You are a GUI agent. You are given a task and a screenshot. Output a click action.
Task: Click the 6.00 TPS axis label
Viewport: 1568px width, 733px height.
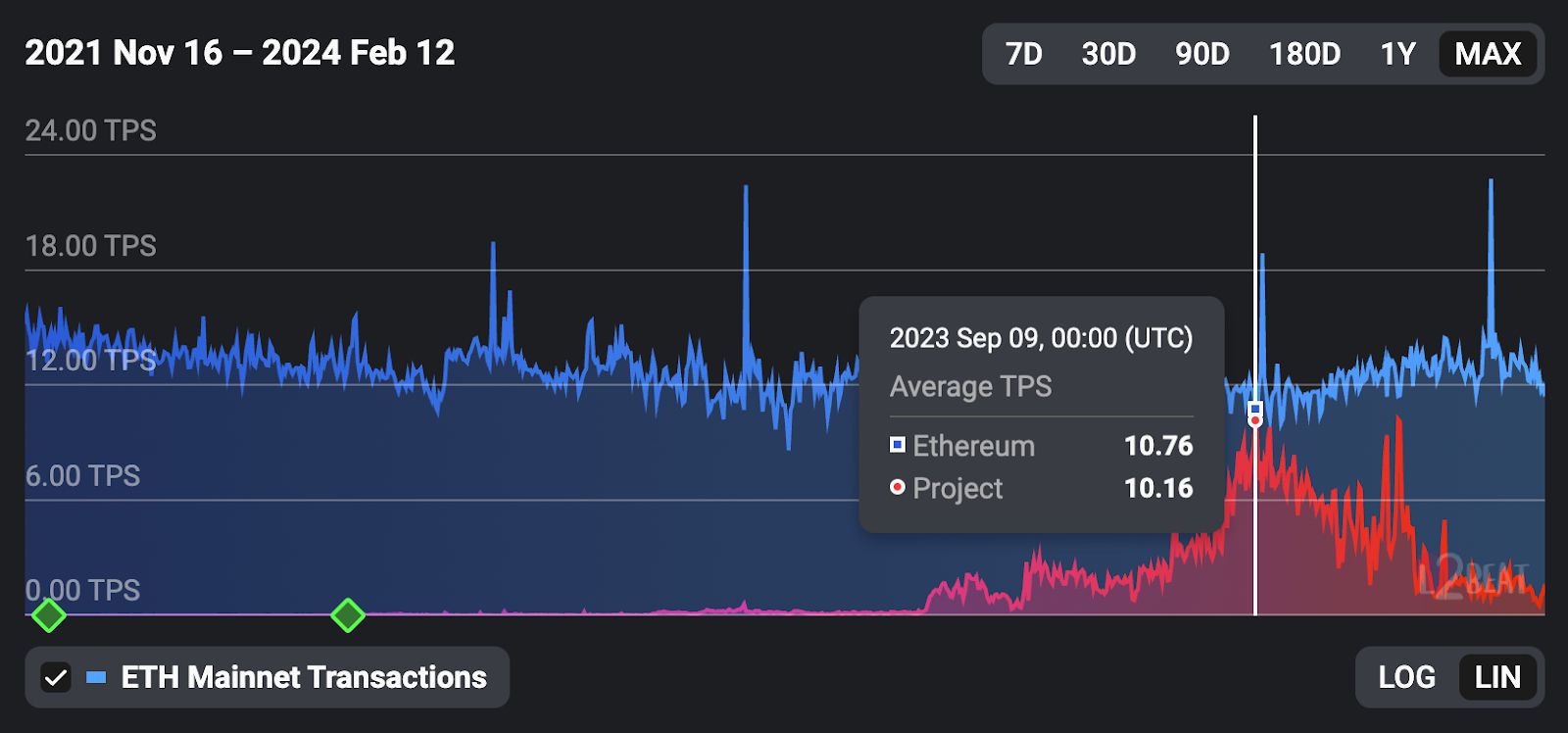[x=82, y=476]
